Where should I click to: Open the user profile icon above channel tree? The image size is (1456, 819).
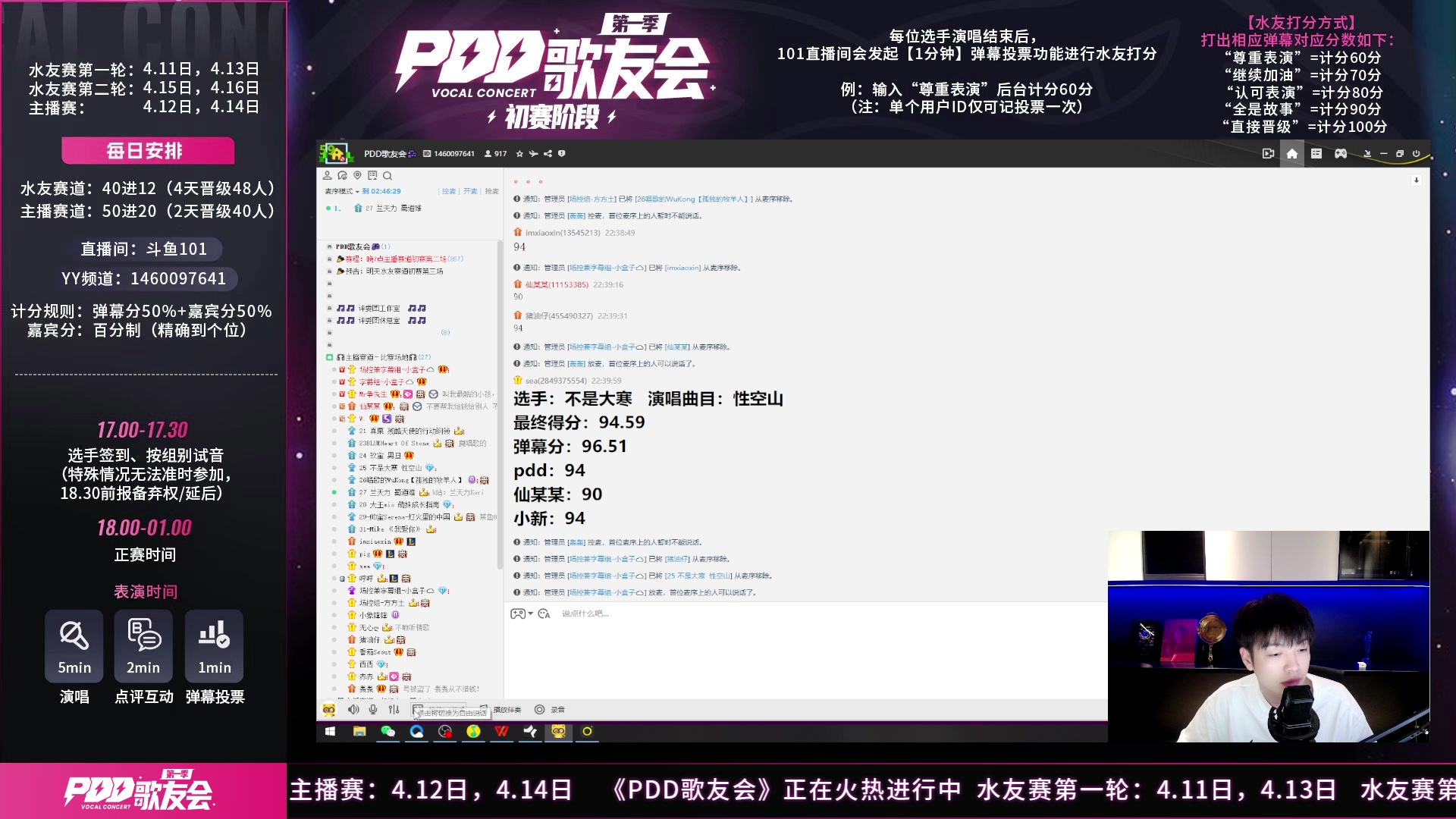coord(328,175)
